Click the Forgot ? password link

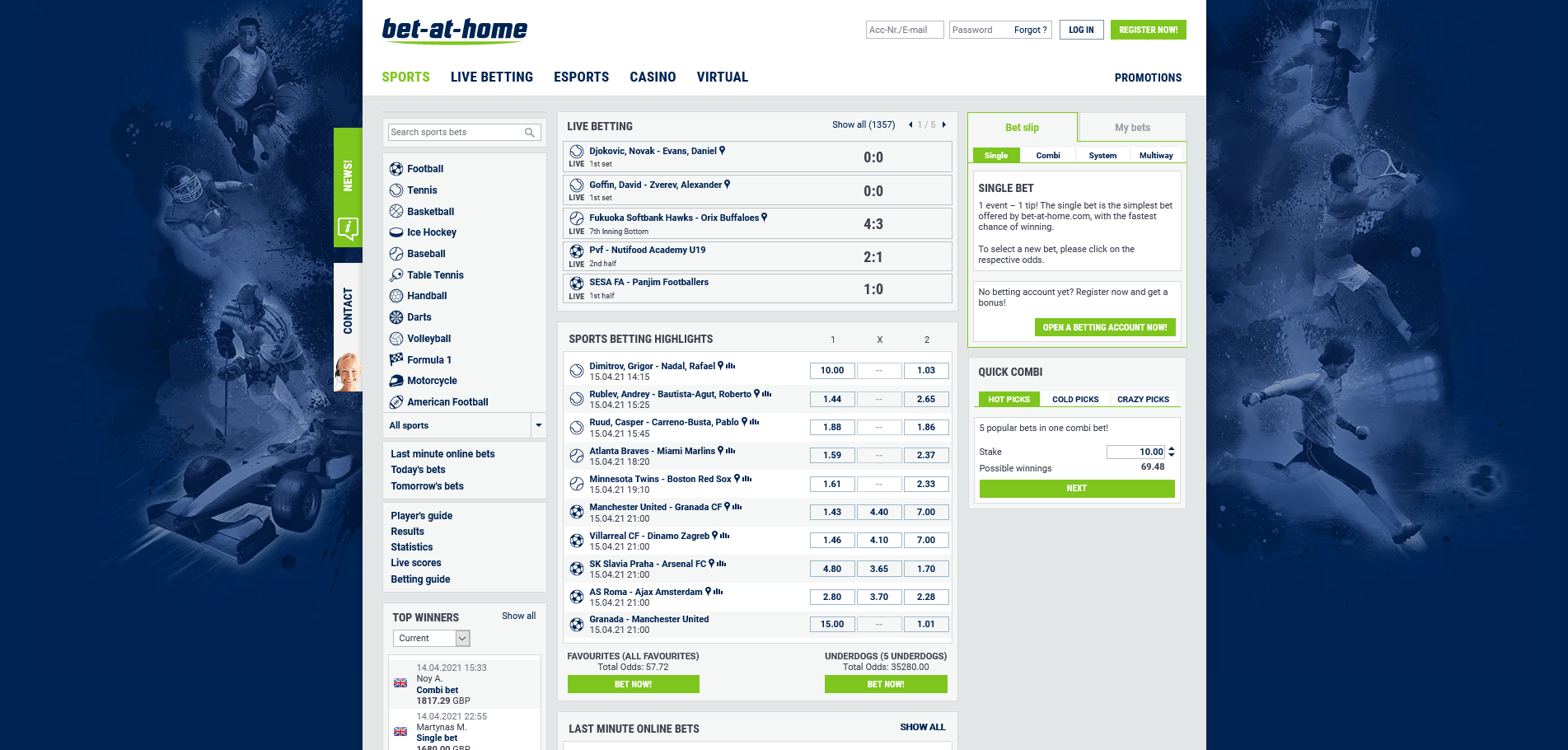point(1030,30)
